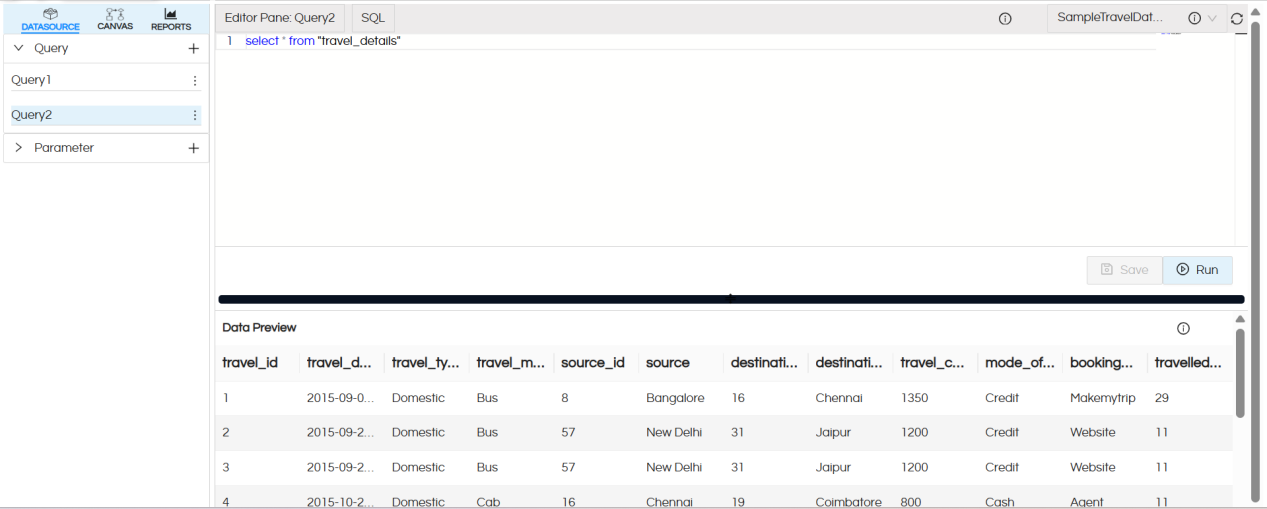Switch to the REPORTS section
Viewport: 1267px width, 509px height.
[x=171, y=19]
